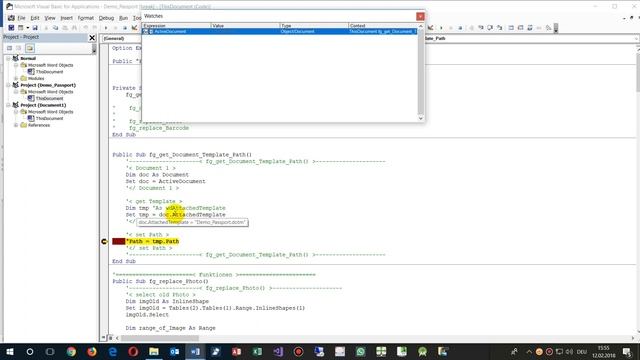This screenshot has width=640, height=360.
Task: Toggle Folders button in Project panel
Action: [30, 48]
